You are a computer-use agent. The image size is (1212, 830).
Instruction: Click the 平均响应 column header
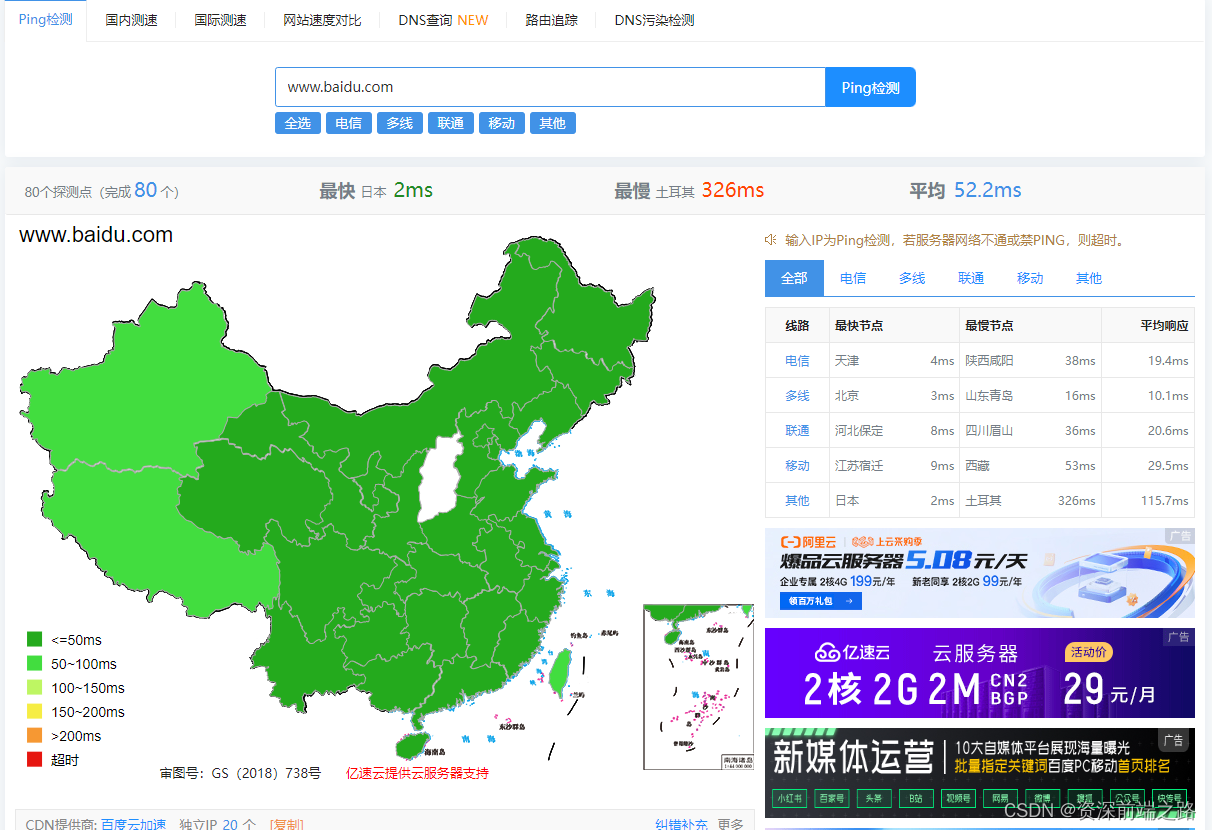[x=1164, y=325]
